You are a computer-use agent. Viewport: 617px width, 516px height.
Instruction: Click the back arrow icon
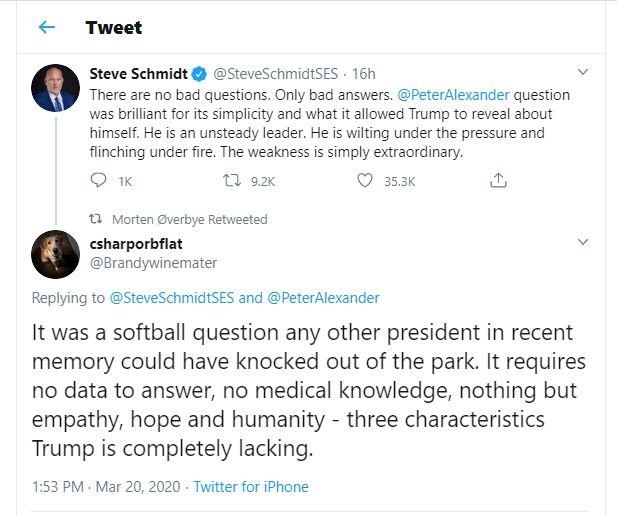[x=46, y=27]
